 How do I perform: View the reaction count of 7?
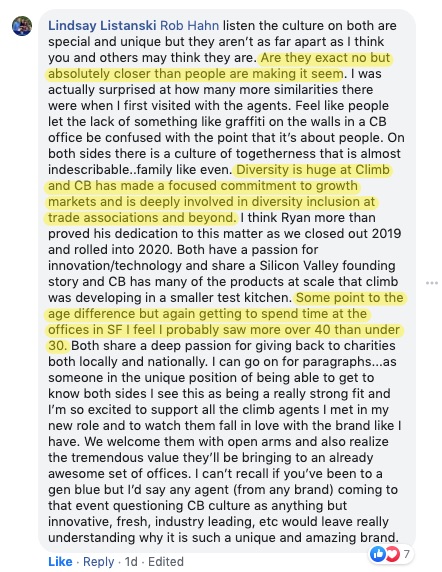407,554
